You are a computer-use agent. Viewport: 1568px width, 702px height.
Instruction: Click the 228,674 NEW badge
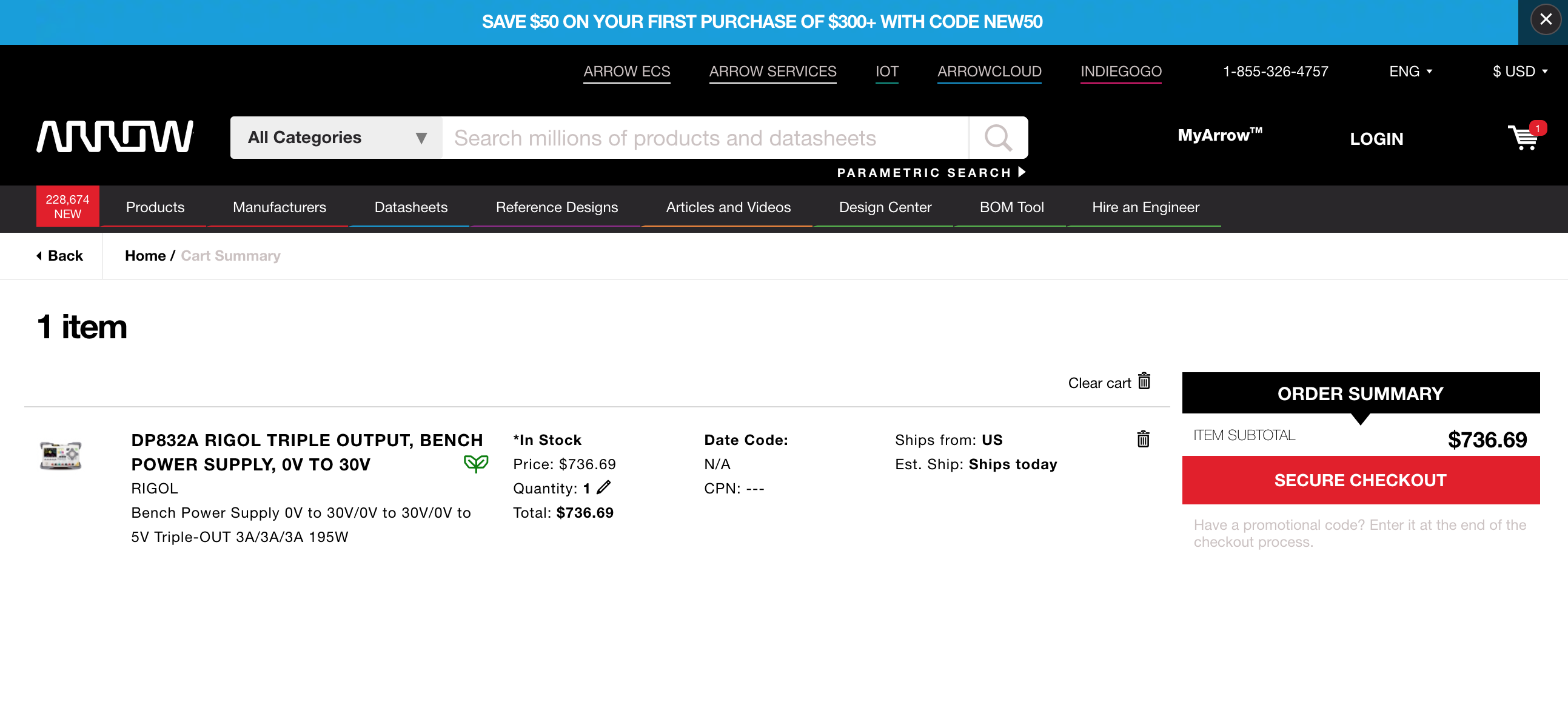point(67,207)
